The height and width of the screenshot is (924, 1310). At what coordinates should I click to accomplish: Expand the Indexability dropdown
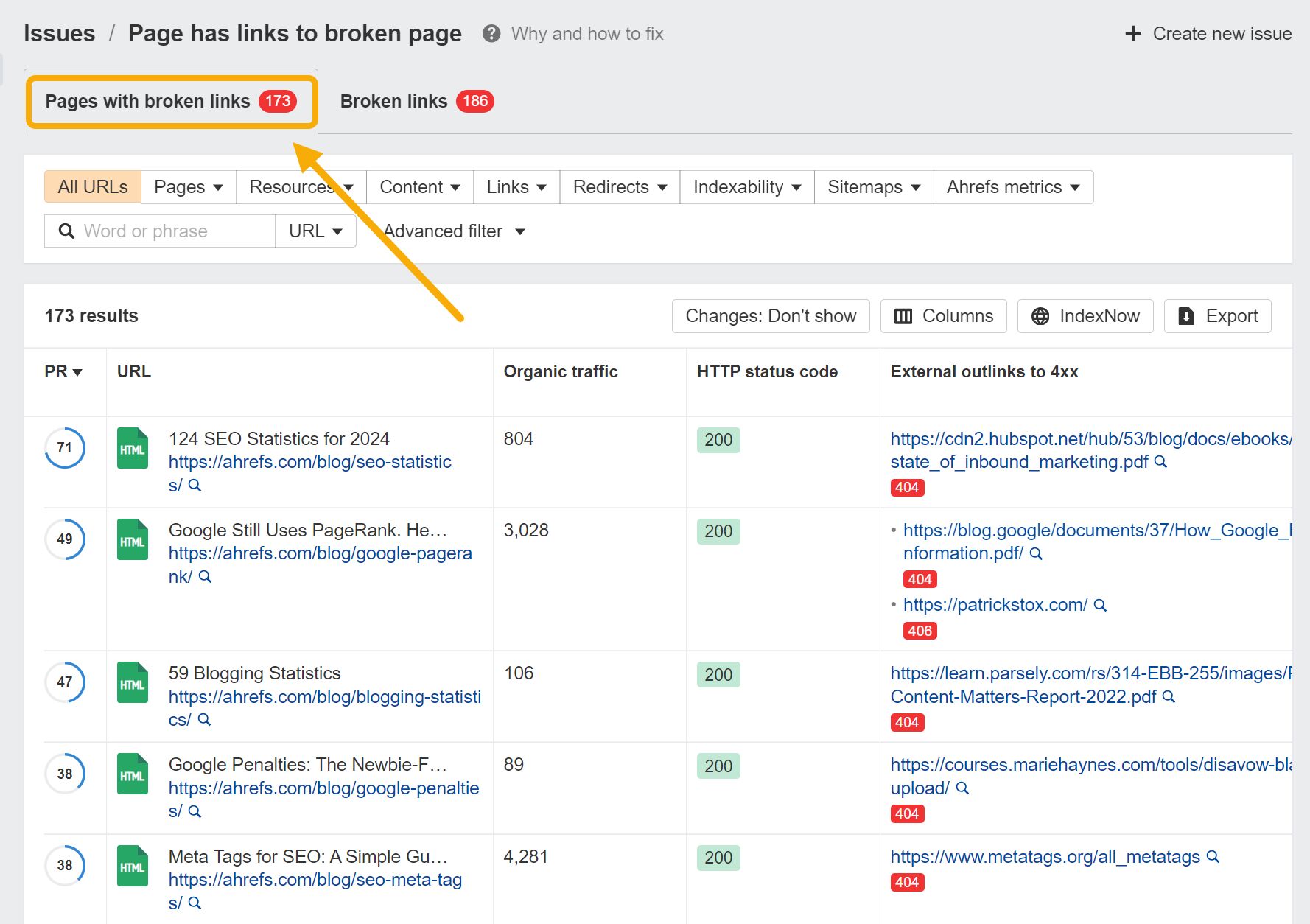746,186
